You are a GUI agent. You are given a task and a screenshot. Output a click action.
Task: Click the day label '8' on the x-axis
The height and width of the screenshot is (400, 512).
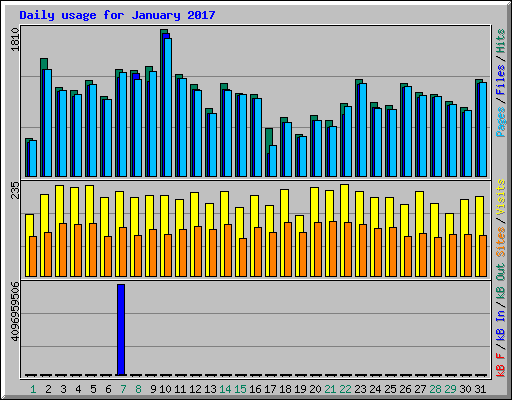(x=138, y=389)
